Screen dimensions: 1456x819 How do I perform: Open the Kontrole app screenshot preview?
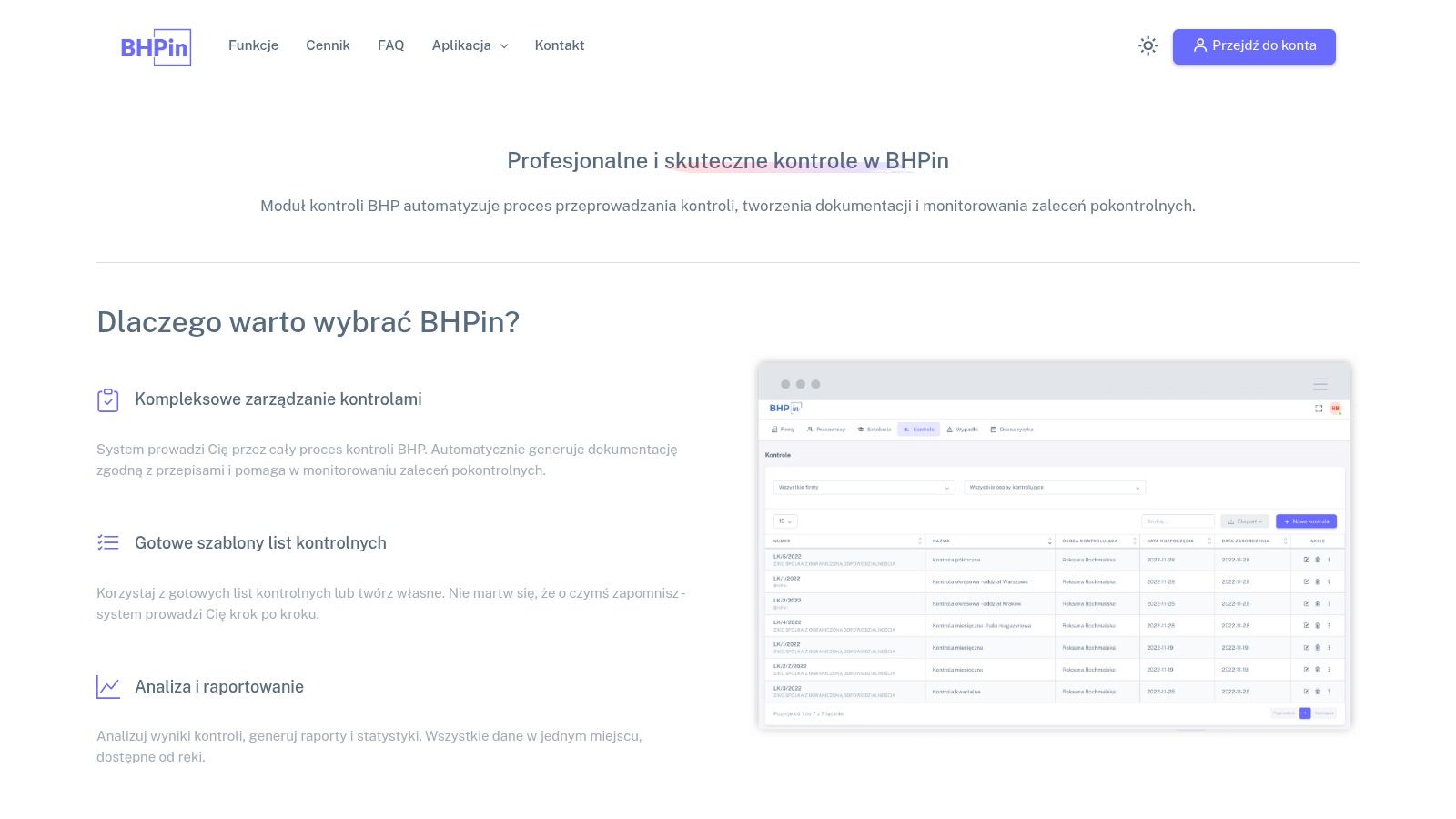1055,546
